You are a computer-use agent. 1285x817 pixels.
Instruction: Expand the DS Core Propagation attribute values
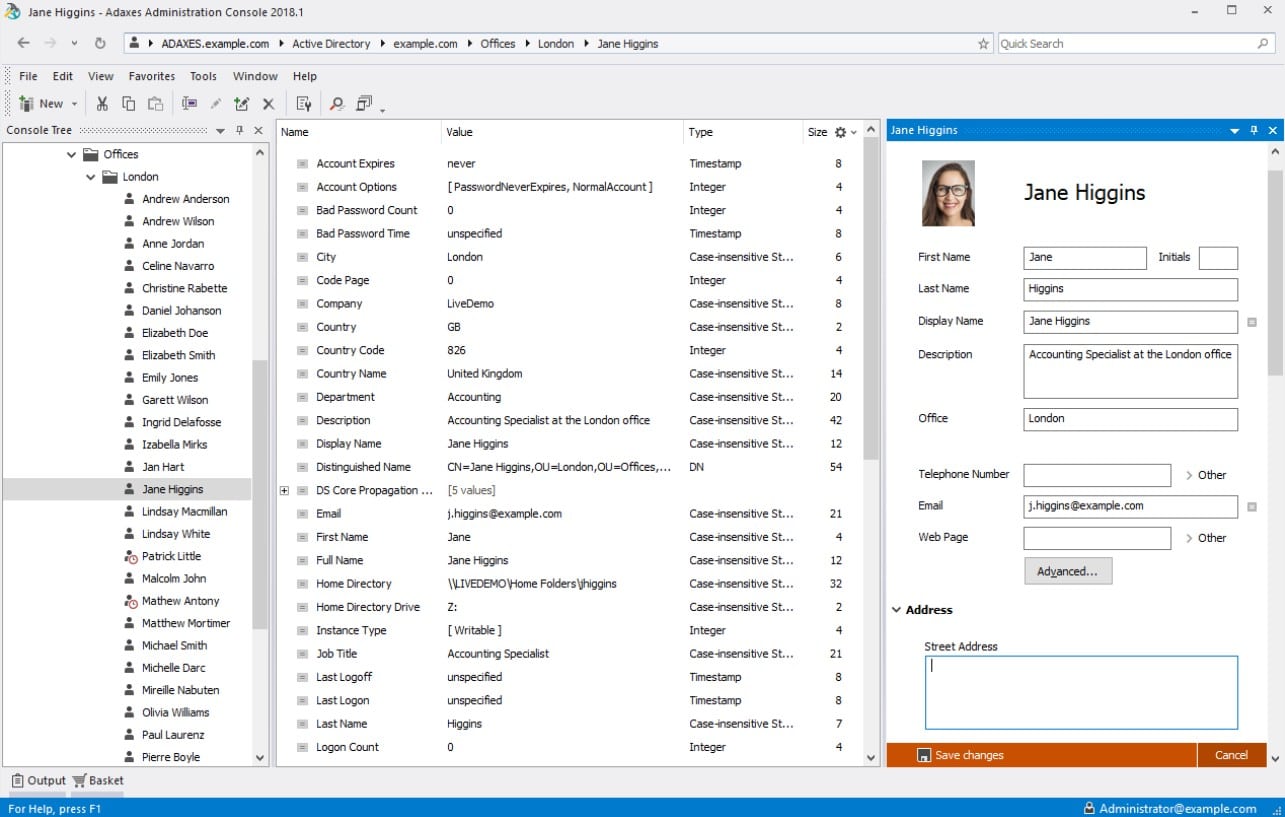click(284, 490)
